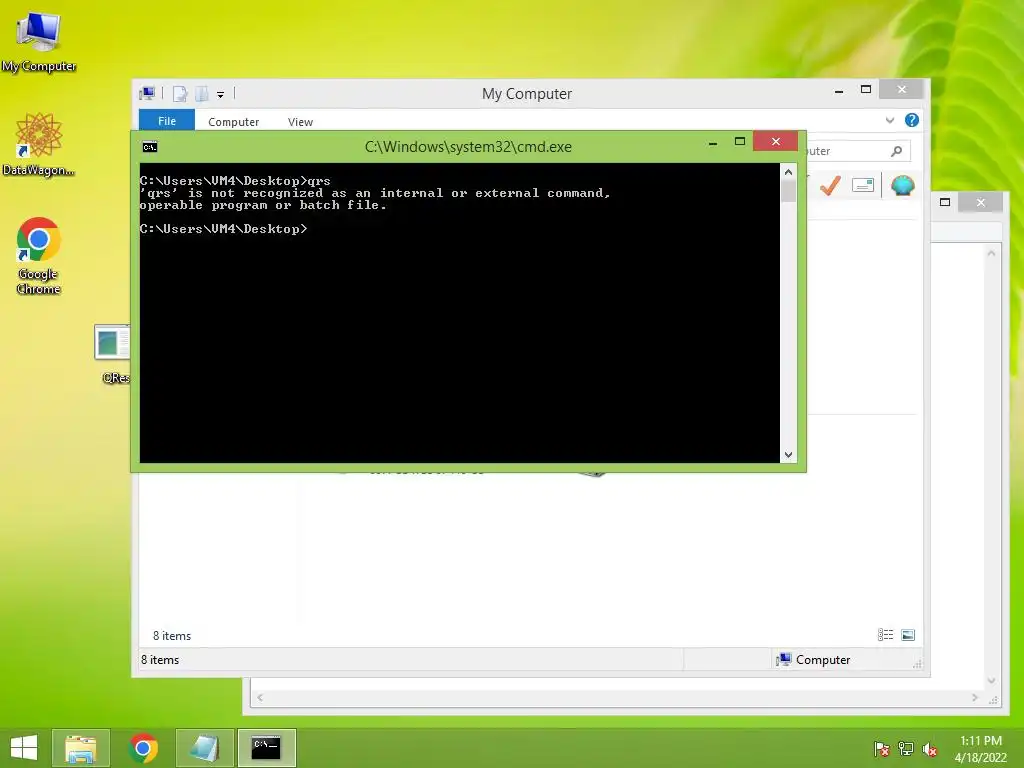1024x768 pixels.
Task: Click back window scroll-right arrow
Action: coord(975,697)
